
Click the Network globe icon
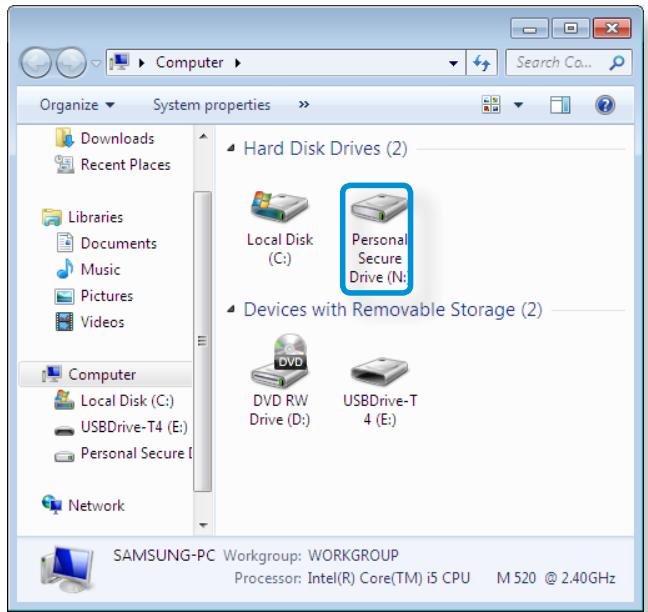[x=52, y=505]
